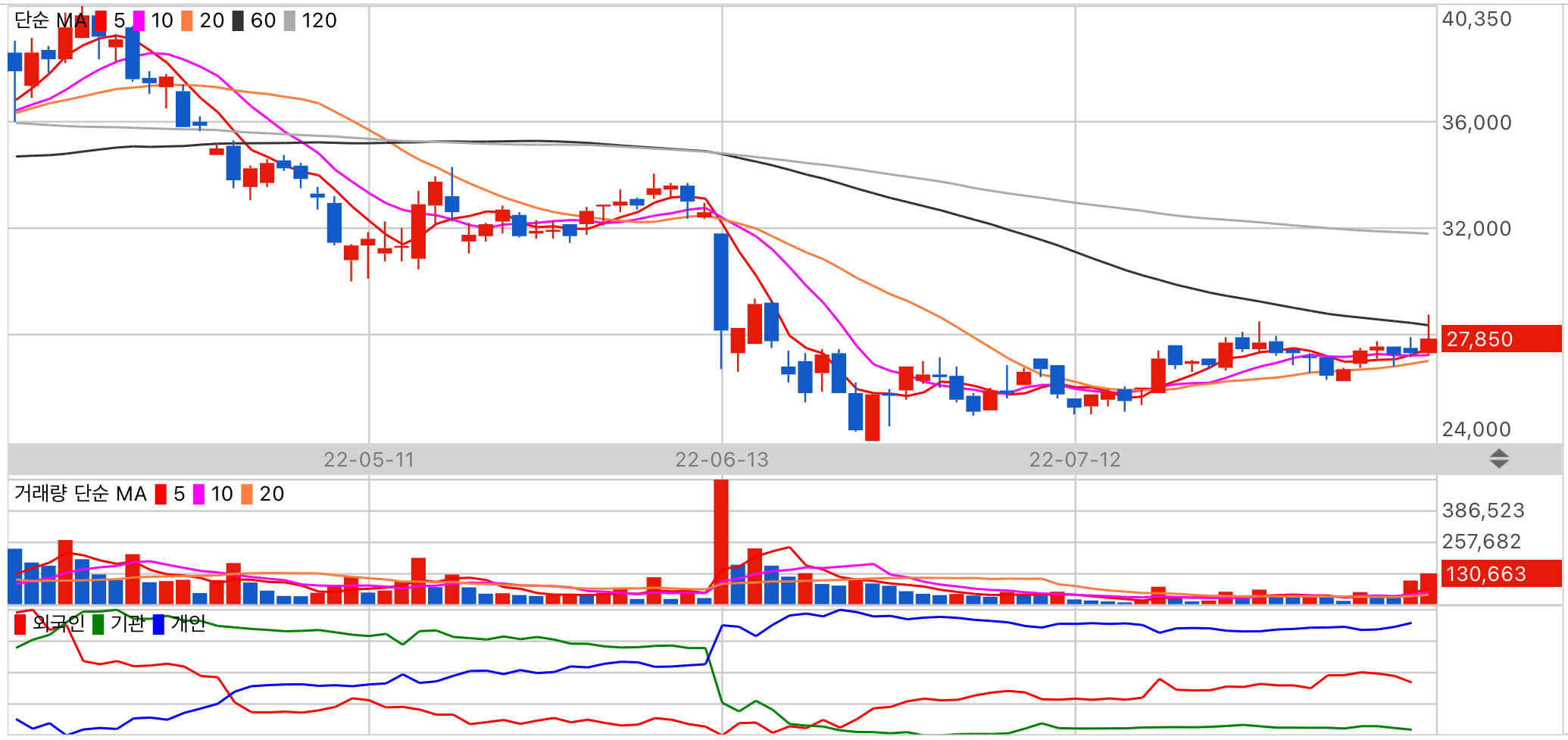Click the 22-05-11 date label
Viewport: 1568px width, 740px height.
point(369,460)
